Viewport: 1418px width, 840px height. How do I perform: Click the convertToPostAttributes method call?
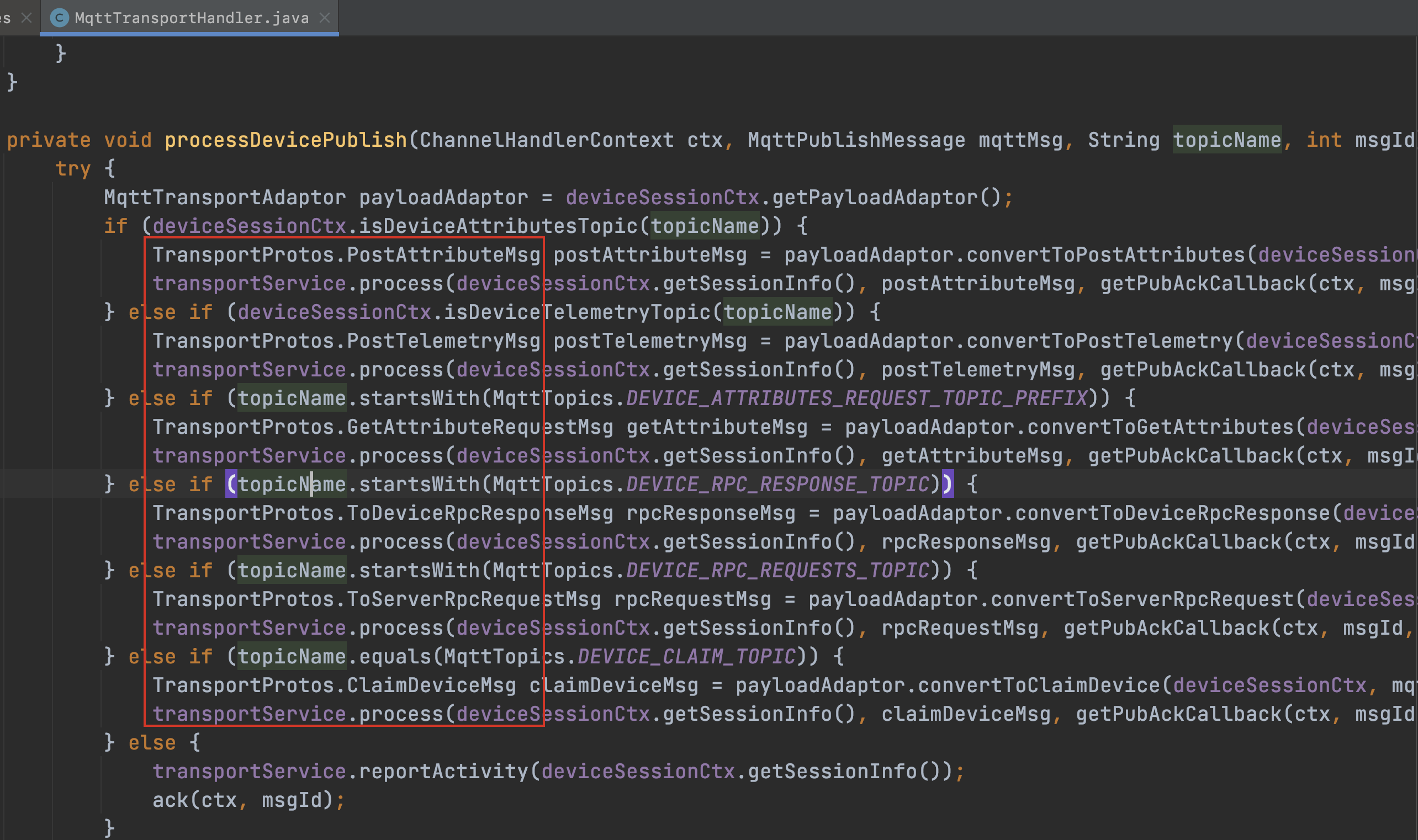click(1105, 256)
